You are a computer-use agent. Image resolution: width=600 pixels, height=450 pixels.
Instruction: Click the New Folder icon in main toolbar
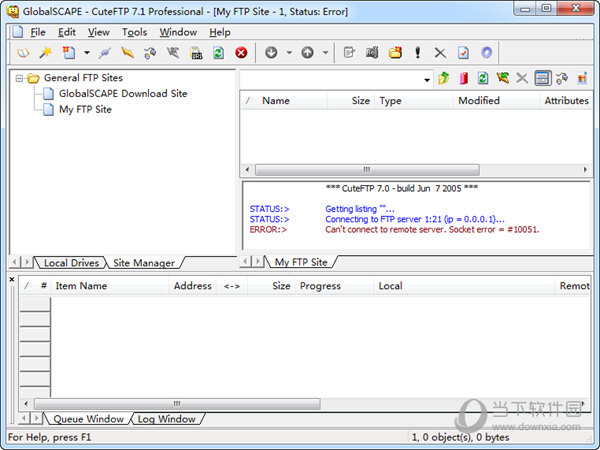[x=395, y=52]
